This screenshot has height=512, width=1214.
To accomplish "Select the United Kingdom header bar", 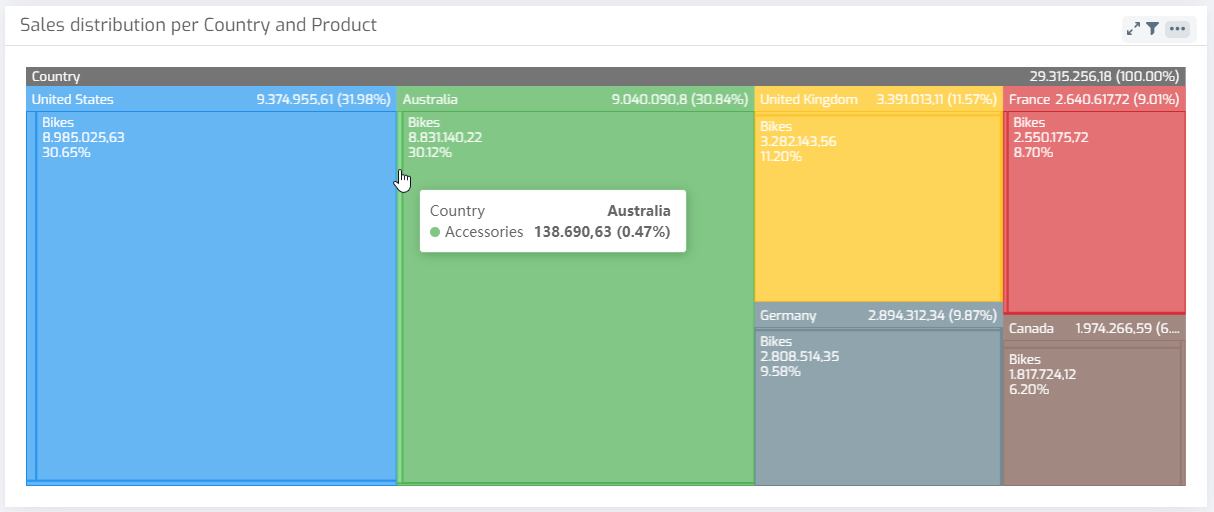I will click(878, 99).
